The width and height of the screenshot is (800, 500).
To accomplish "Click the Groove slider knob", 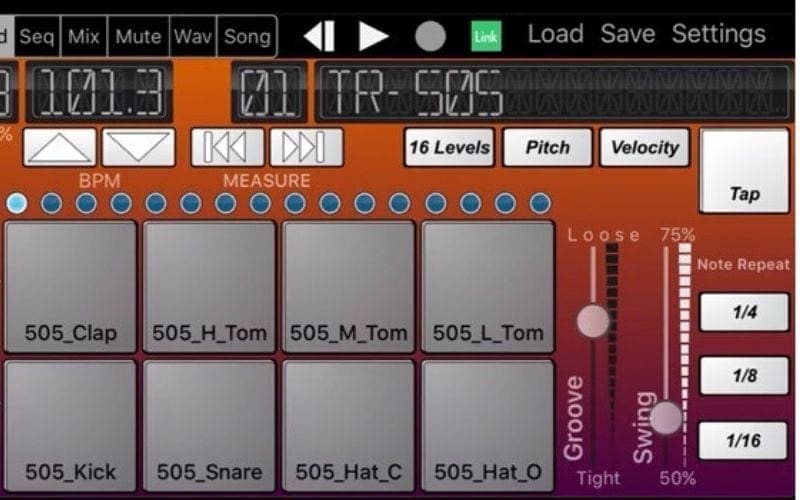I will point(593,321).
